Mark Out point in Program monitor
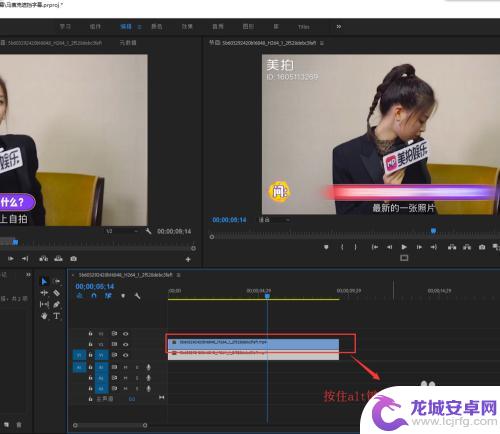500x434 pixels. [355, 247]
